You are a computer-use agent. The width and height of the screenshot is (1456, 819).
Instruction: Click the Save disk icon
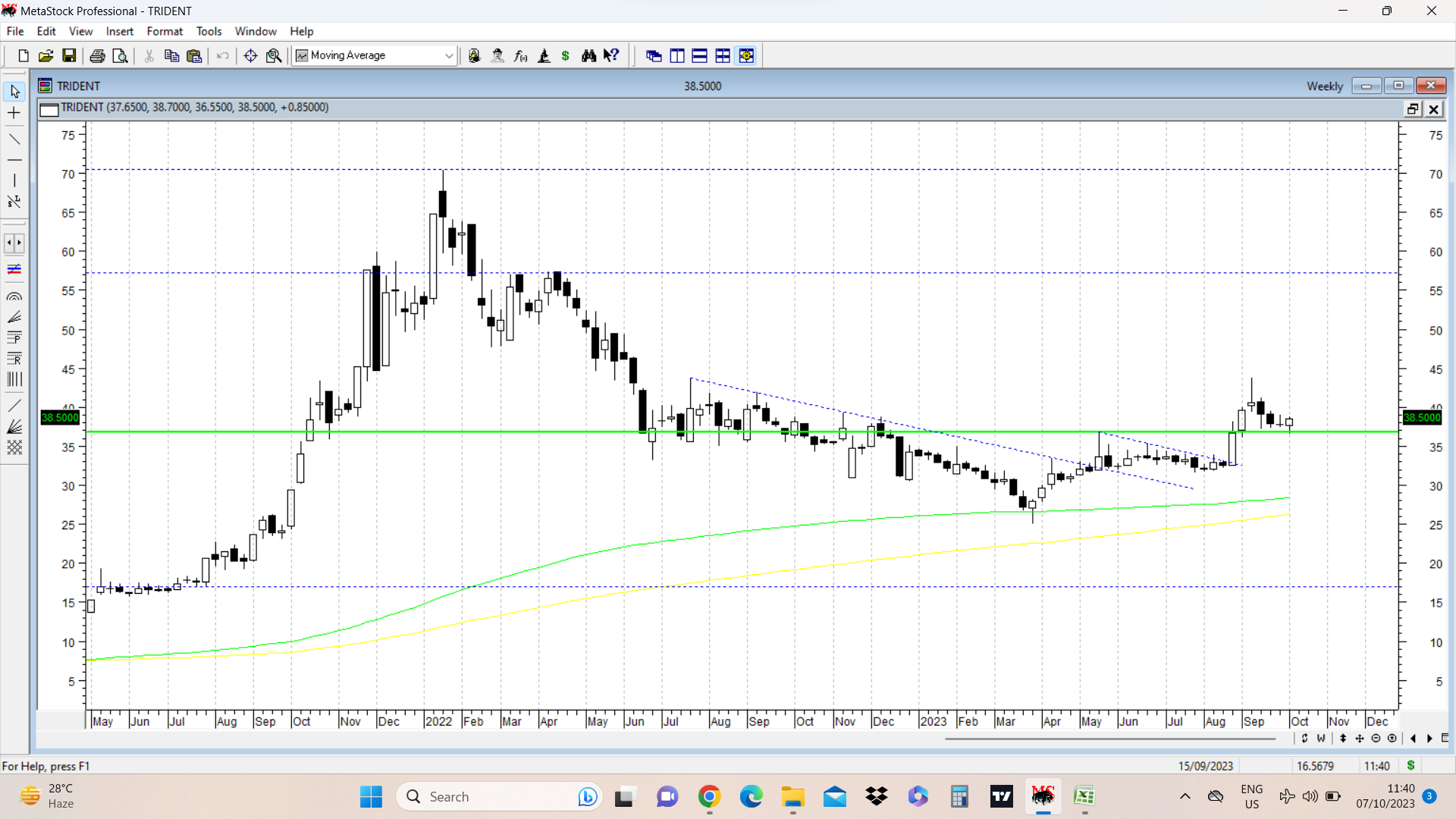point(69,55)
